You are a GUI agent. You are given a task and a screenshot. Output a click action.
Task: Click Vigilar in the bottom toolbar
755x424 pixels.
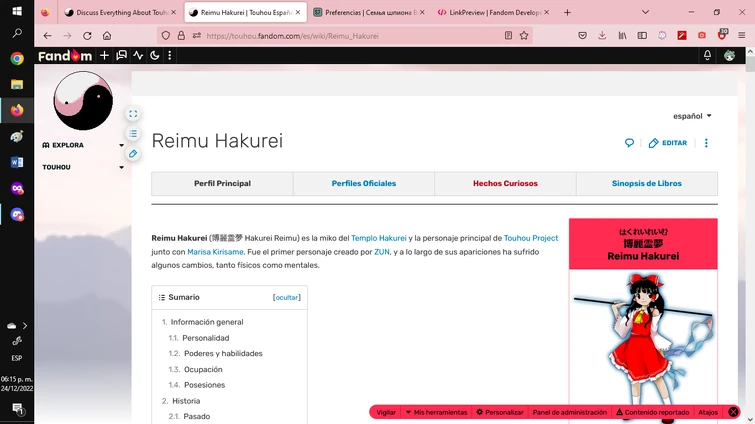click(386, 412)
